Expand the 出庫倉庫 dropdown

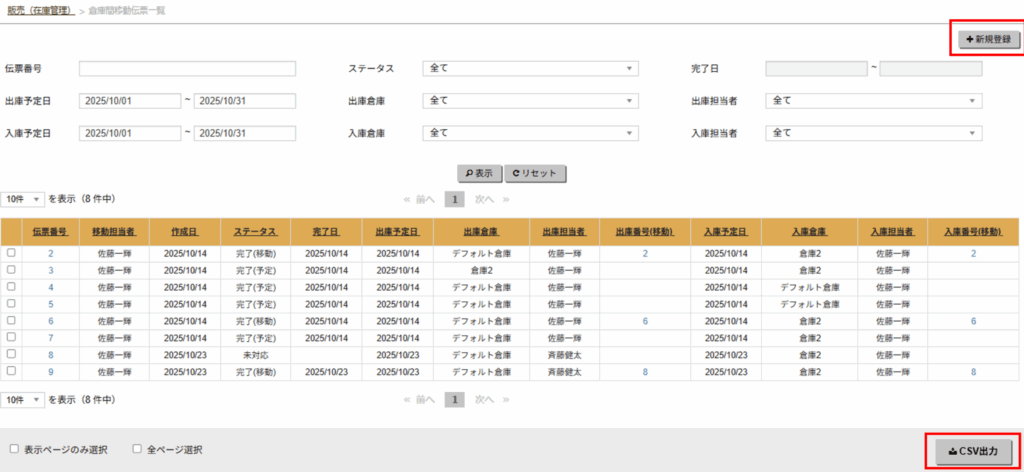[x=530, y=101]
